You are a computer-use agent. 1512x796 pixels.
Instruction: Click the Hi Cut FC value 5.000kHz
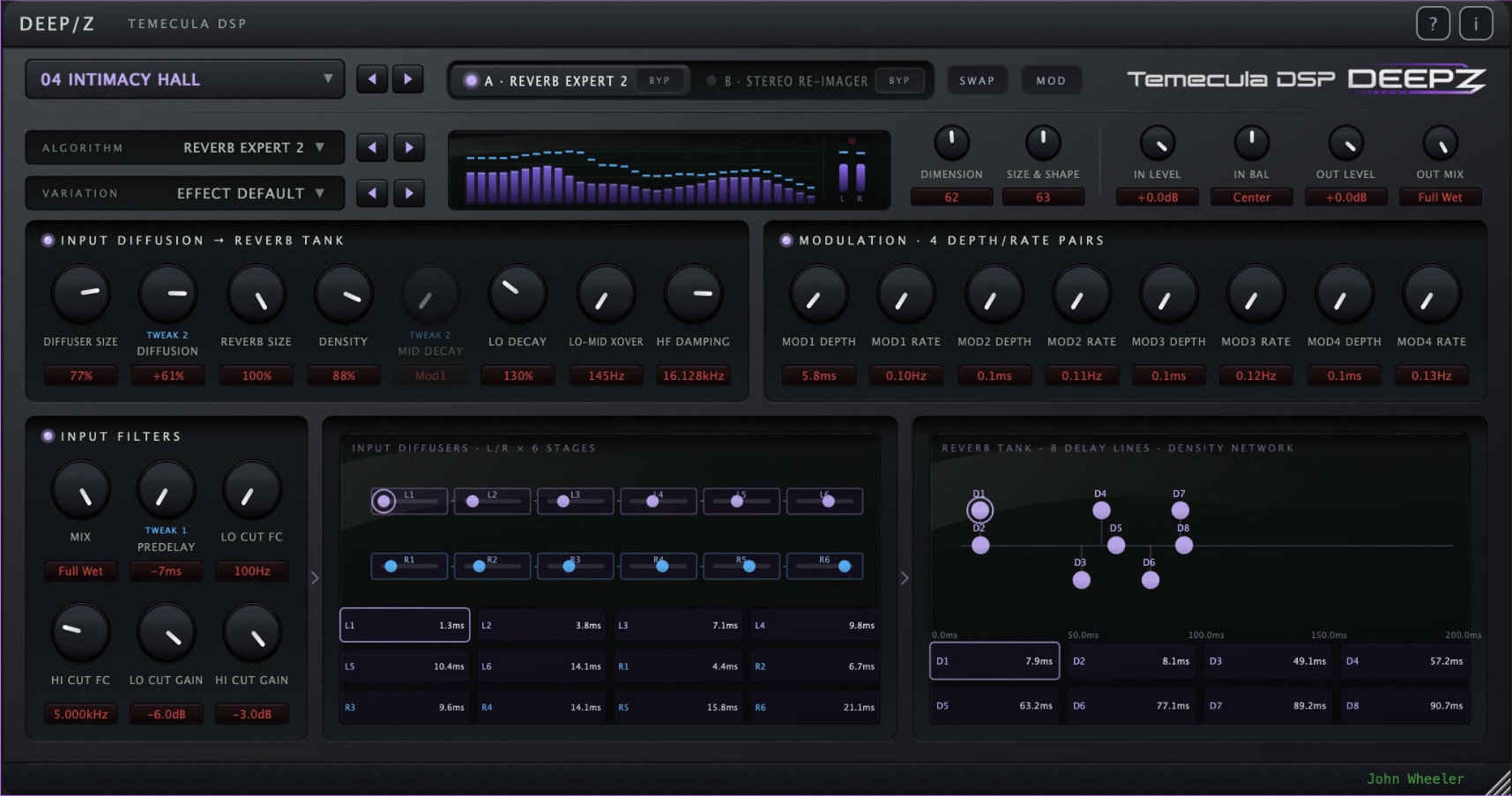click(80, 714)
